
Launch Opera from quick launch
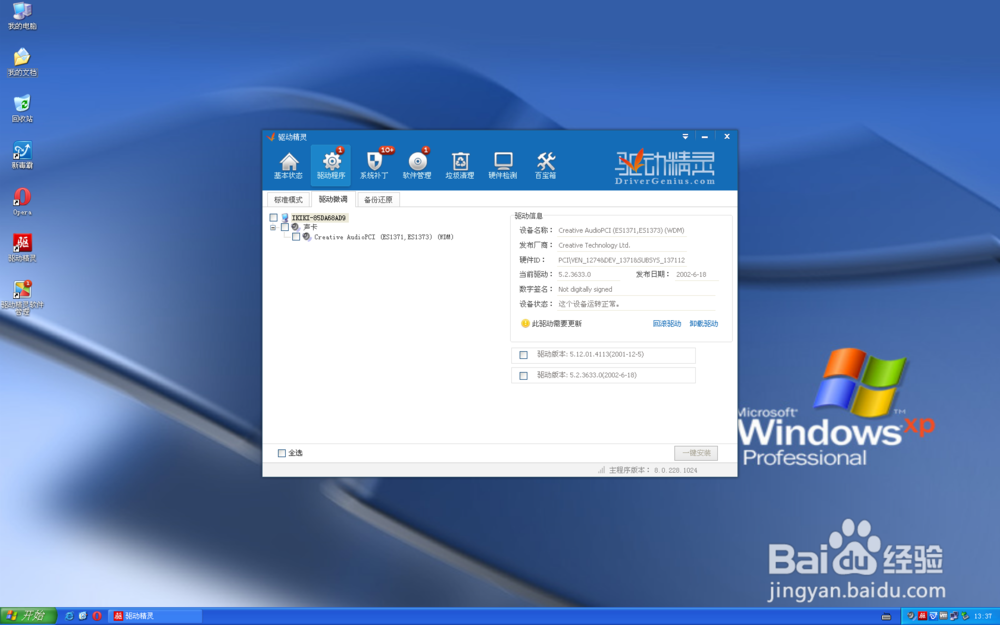coord(97,616)
